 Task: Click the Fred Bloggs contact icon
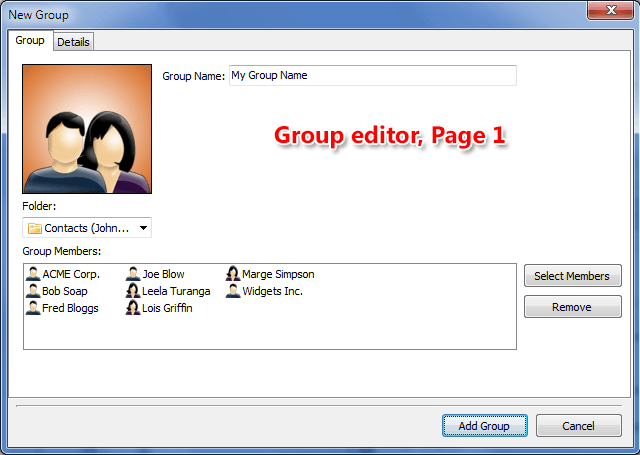coord(33,308)
